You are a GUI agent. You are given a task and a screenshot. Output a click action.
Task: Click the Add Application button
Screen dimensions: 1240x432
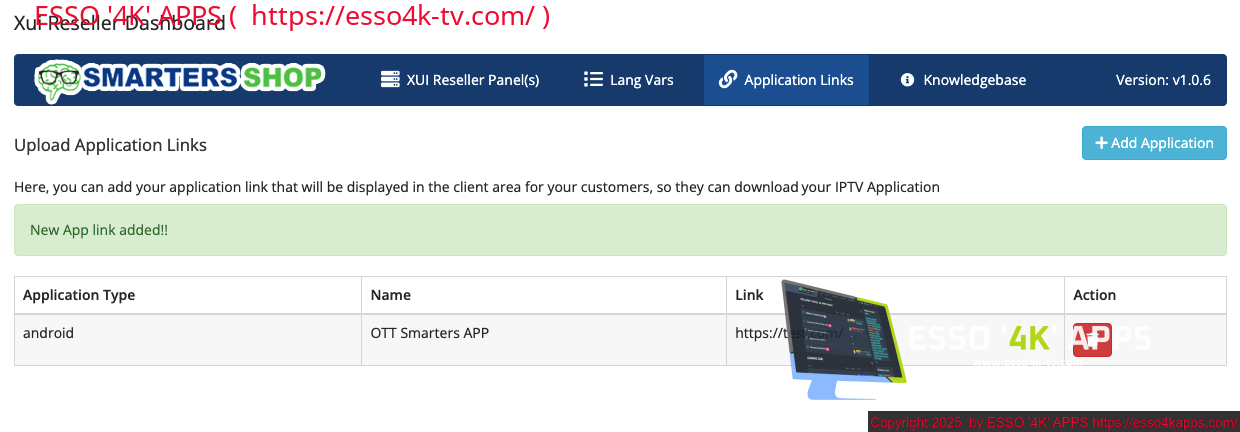(x=1154, y=143)
